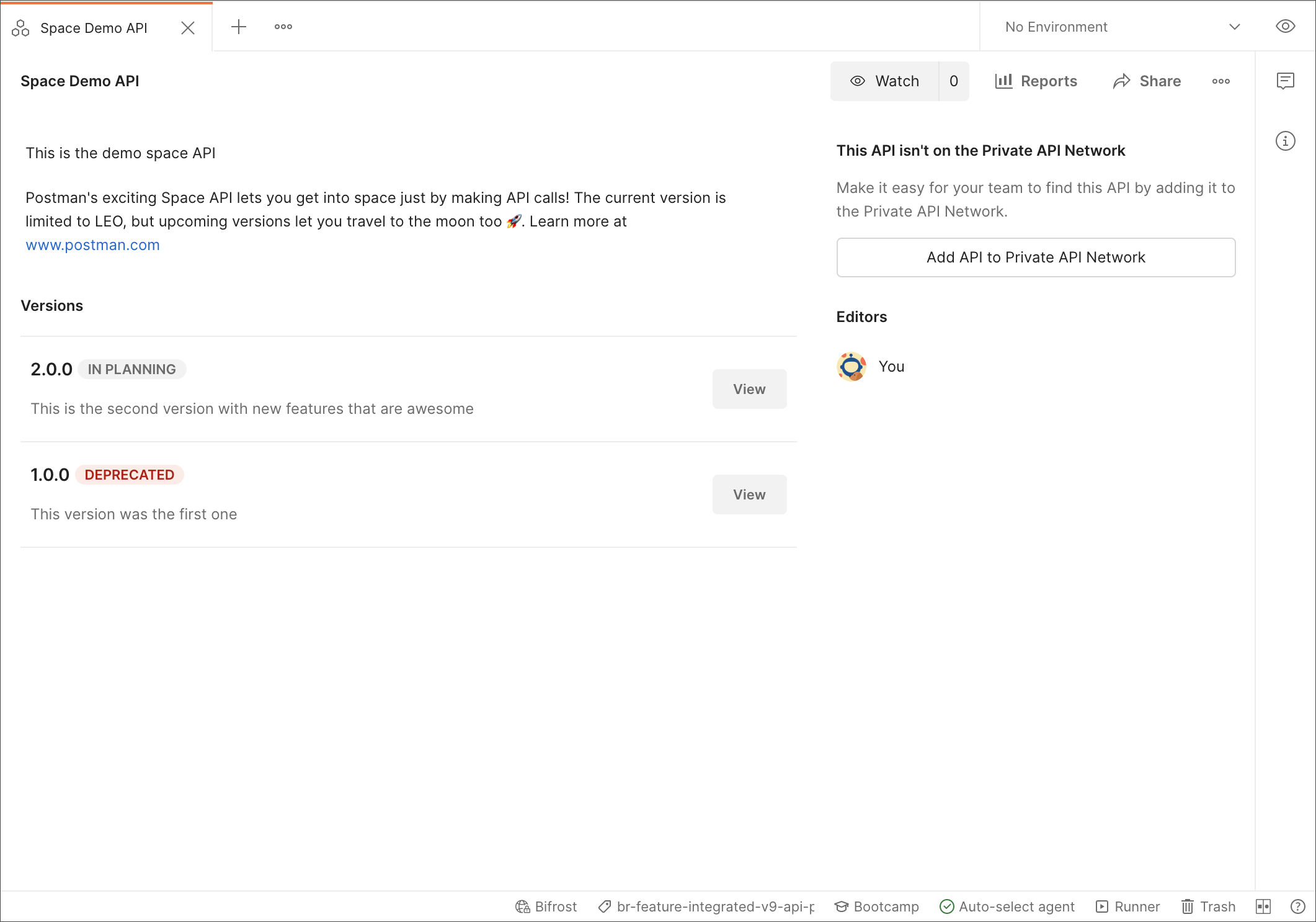Toggle two-pane layout icon
The width and height of the screenshot is (1316, 922).
click(1263, 906)
